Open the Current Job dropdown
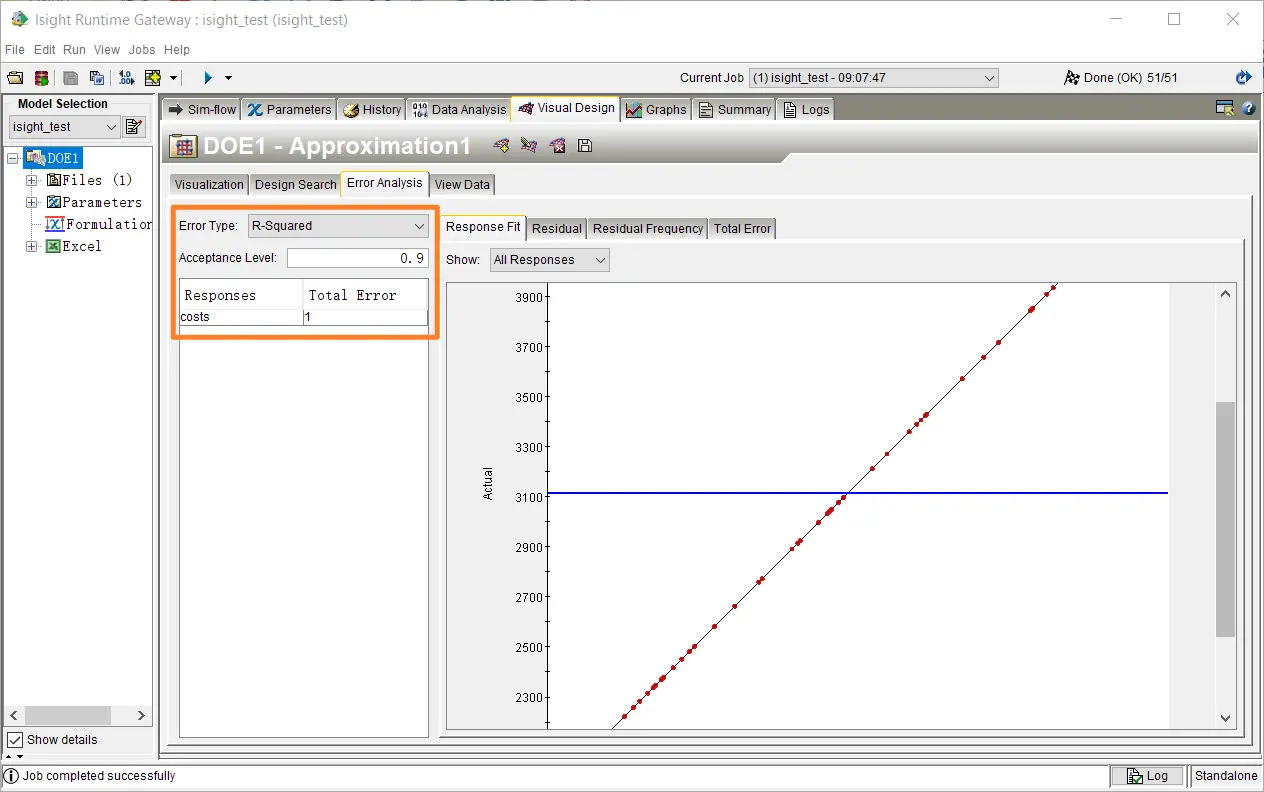This screenshot has height=792, width=1264. pos(873,78)
